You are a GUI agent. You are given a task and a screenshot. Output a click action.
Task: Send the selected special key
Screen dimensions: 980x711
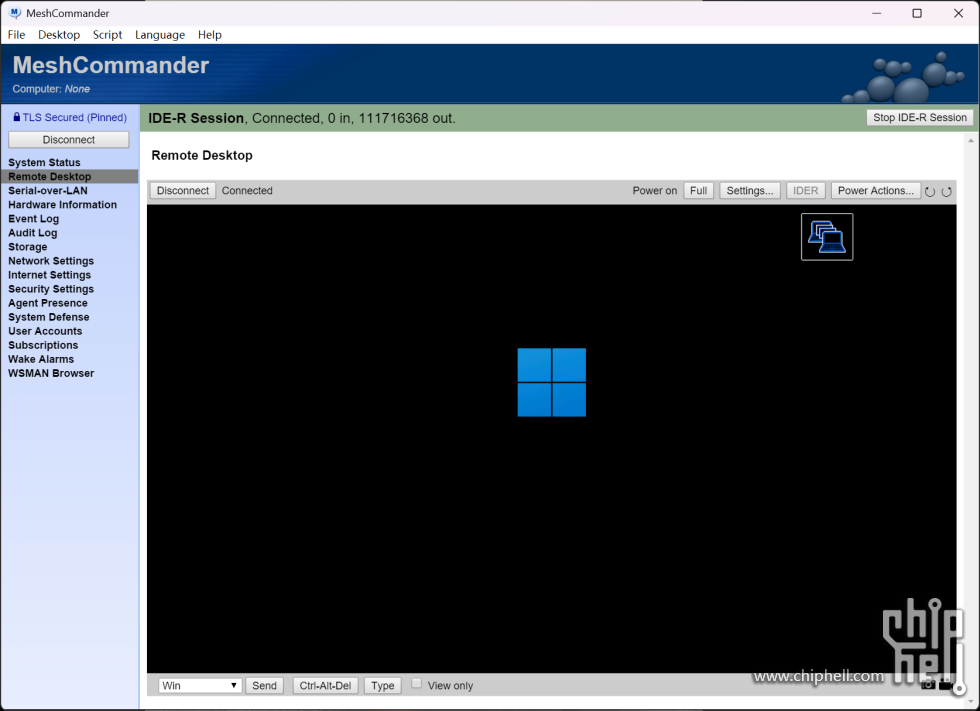(x=264, y=685)
